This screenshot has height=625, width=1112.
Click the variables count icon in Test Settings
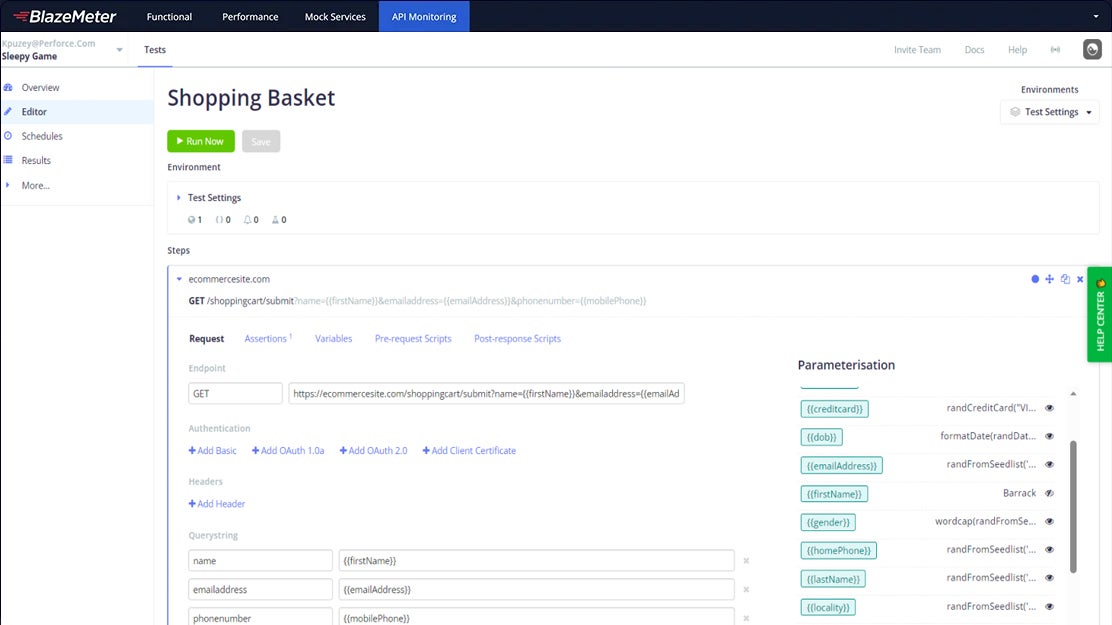pos(219,220)
